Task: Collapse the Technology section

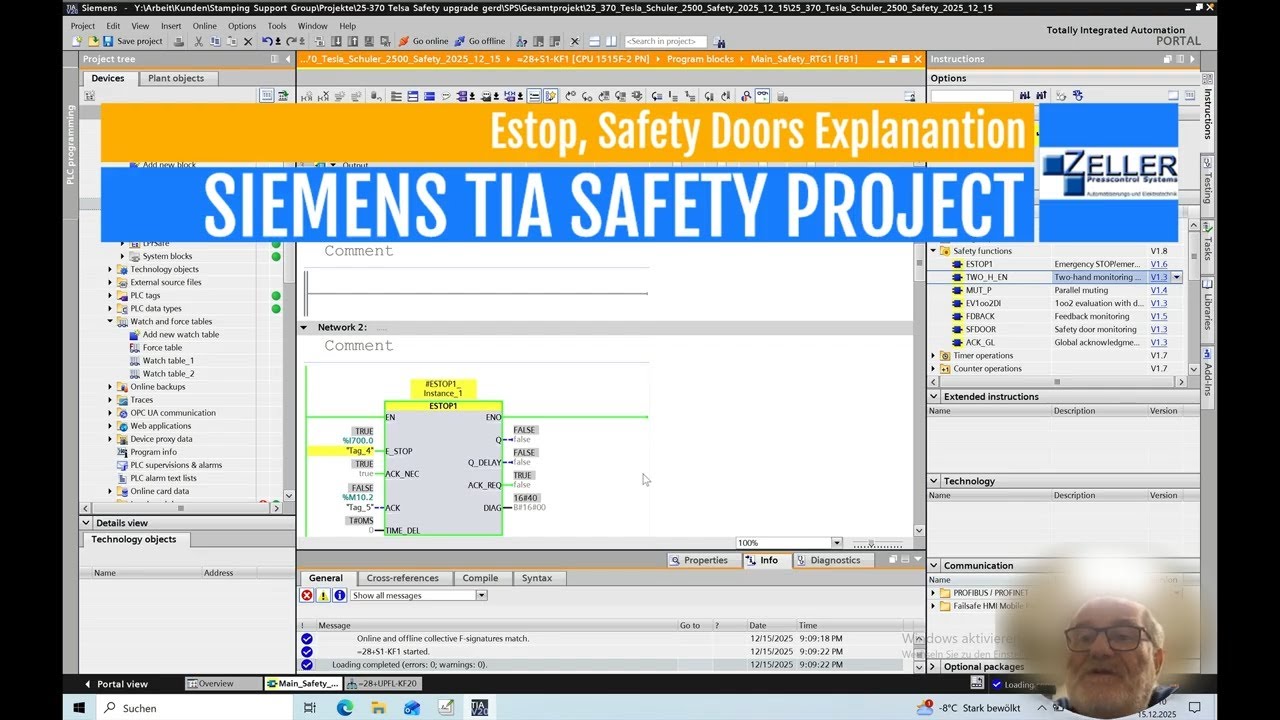Action: [x=934, y=481]
